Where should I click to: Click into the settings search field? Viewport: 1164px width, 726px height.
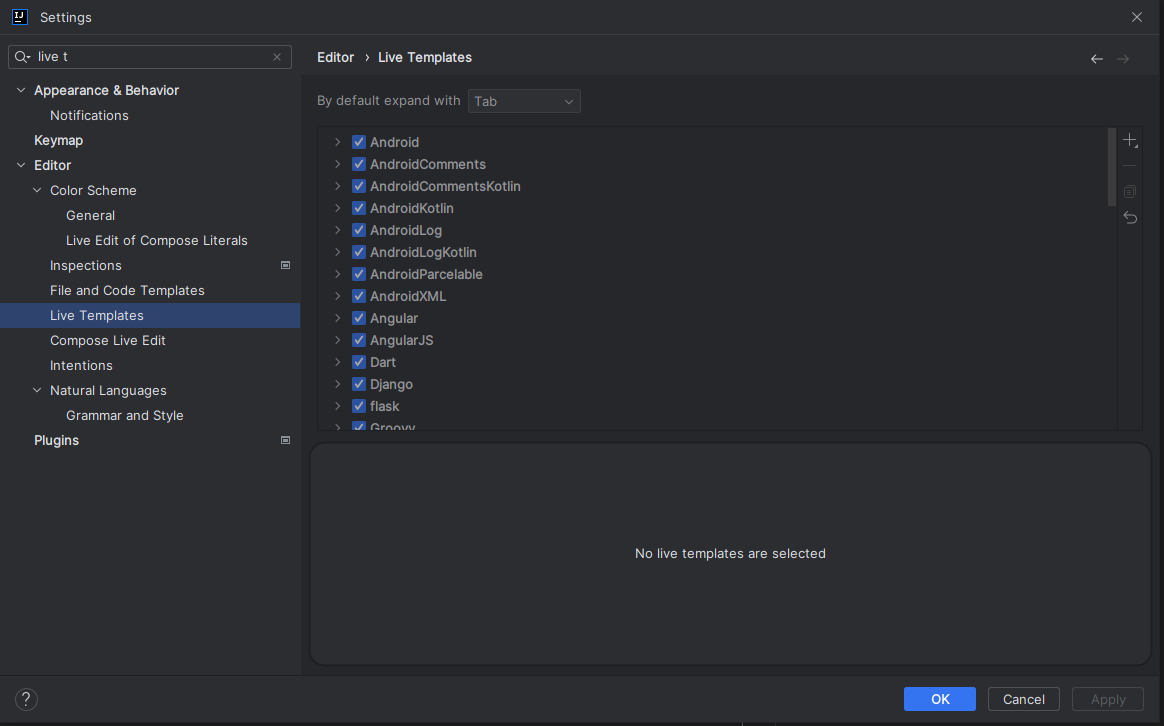click(150, 57)
